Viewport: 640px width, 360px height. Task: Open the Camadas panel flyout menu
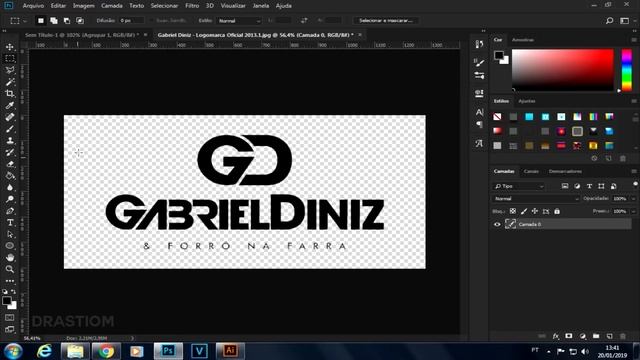[x=634, y=171]
